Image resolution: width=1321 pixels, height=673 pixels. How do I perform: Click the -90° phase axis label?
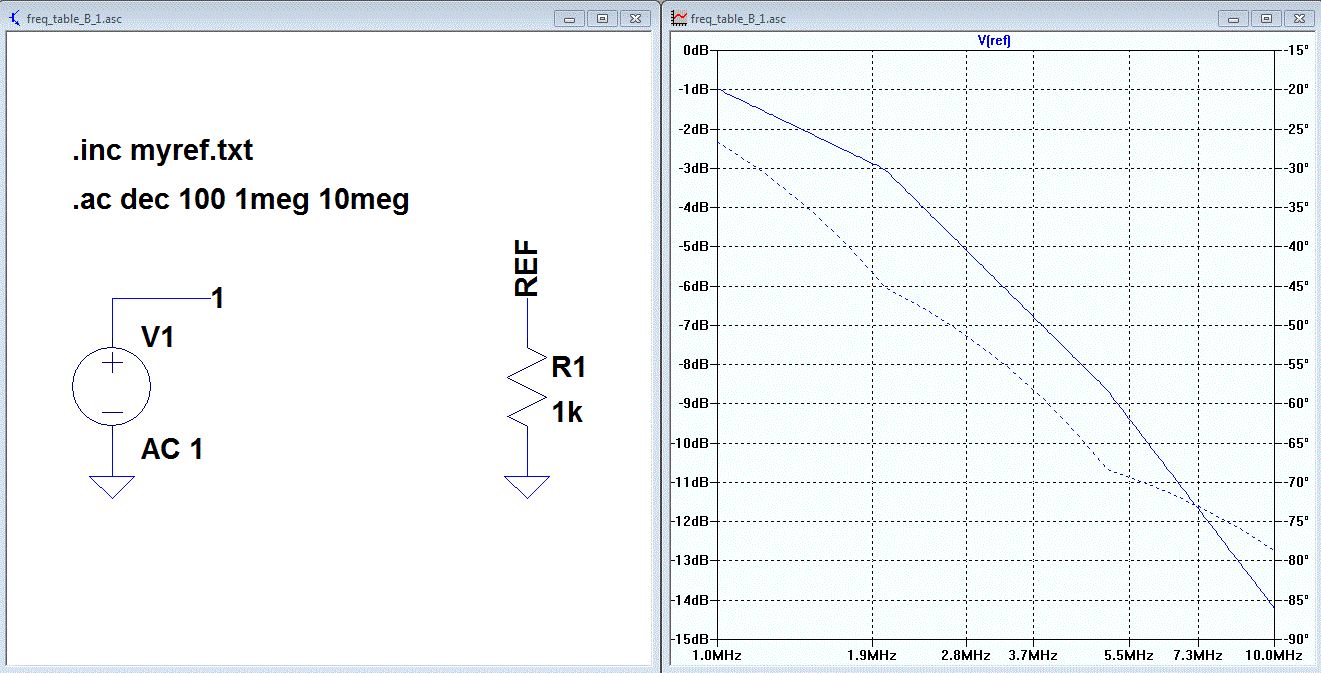pyautogui.click(x=1296, y=639)
